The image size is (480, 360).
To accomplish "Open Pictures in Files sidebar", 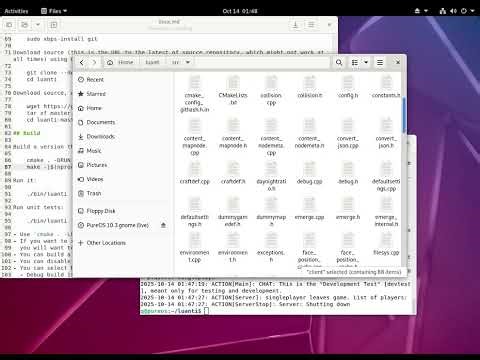I will tap(122, 165).
